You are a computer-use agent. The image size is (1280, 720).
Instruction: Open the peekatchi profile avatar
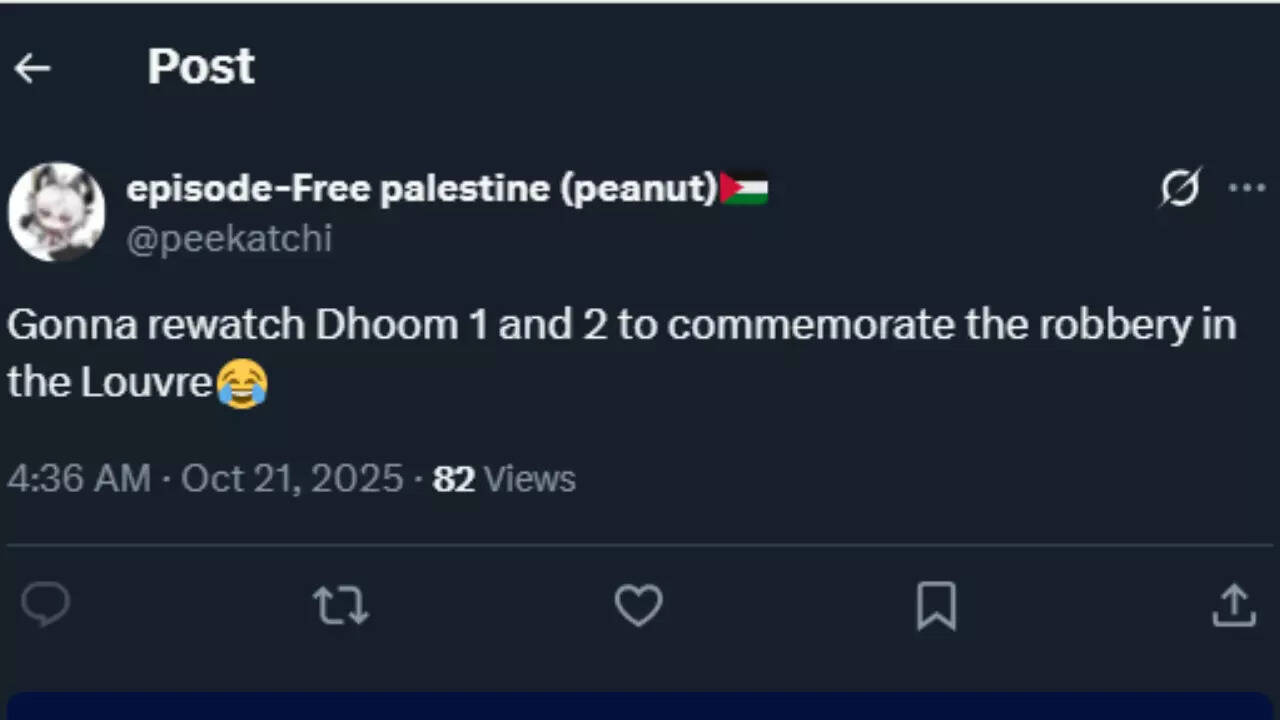click(x=57, y=212)
